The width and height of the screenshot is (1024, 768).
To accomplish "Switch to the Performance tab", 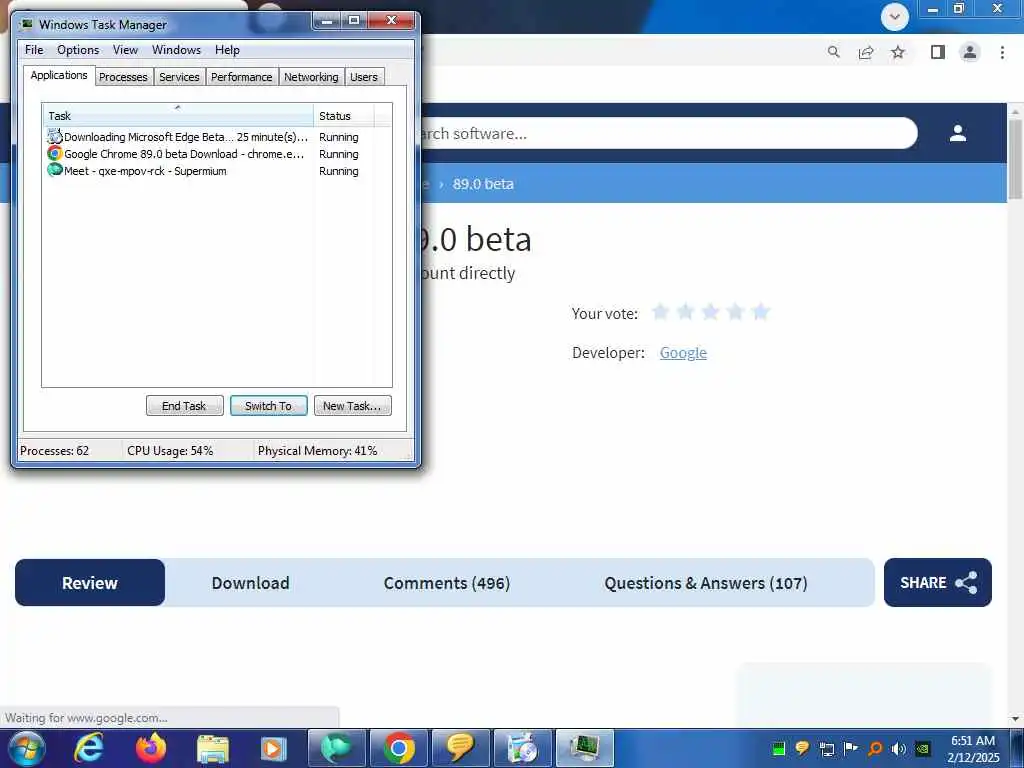I will coord(242,77).
